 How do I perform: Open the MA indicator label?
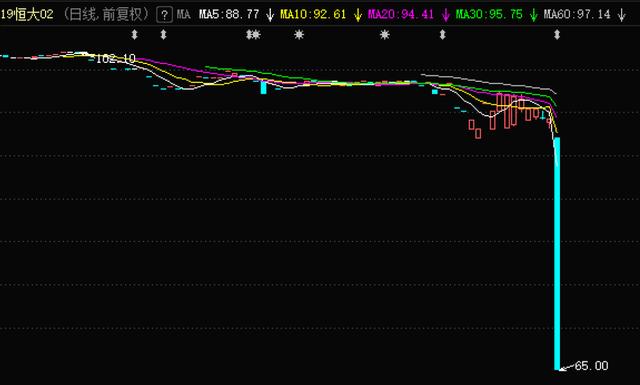pos(184,15)
